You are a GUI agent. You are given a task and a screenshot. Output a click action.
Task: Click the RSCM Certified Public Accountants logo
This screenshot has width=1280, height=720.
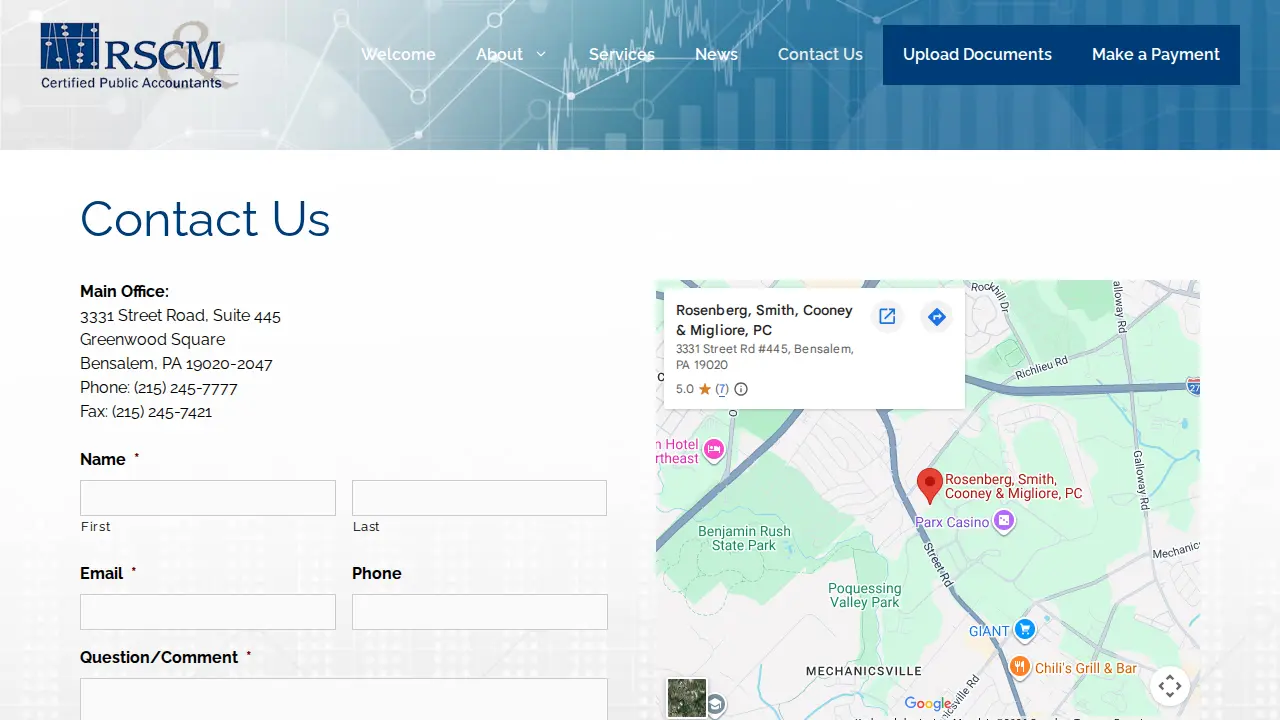point(138,55)
